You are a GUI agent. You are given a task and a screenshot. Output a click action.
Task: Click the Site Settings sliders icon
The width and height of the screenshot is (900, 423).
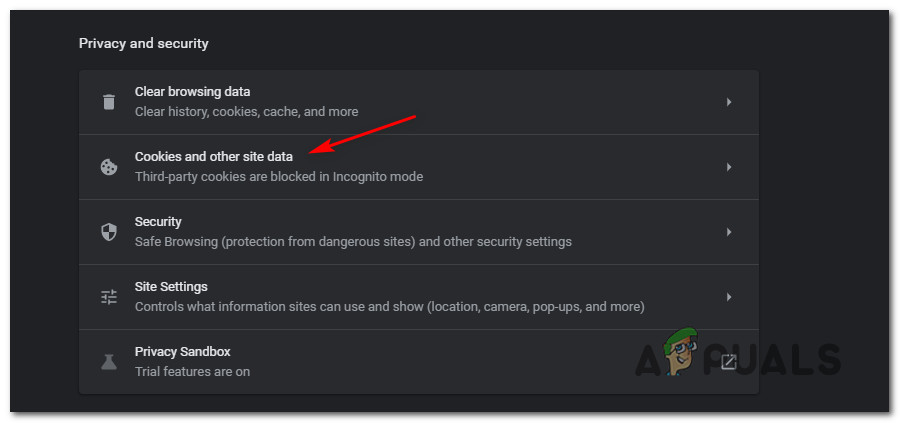[x=109, y=297]
